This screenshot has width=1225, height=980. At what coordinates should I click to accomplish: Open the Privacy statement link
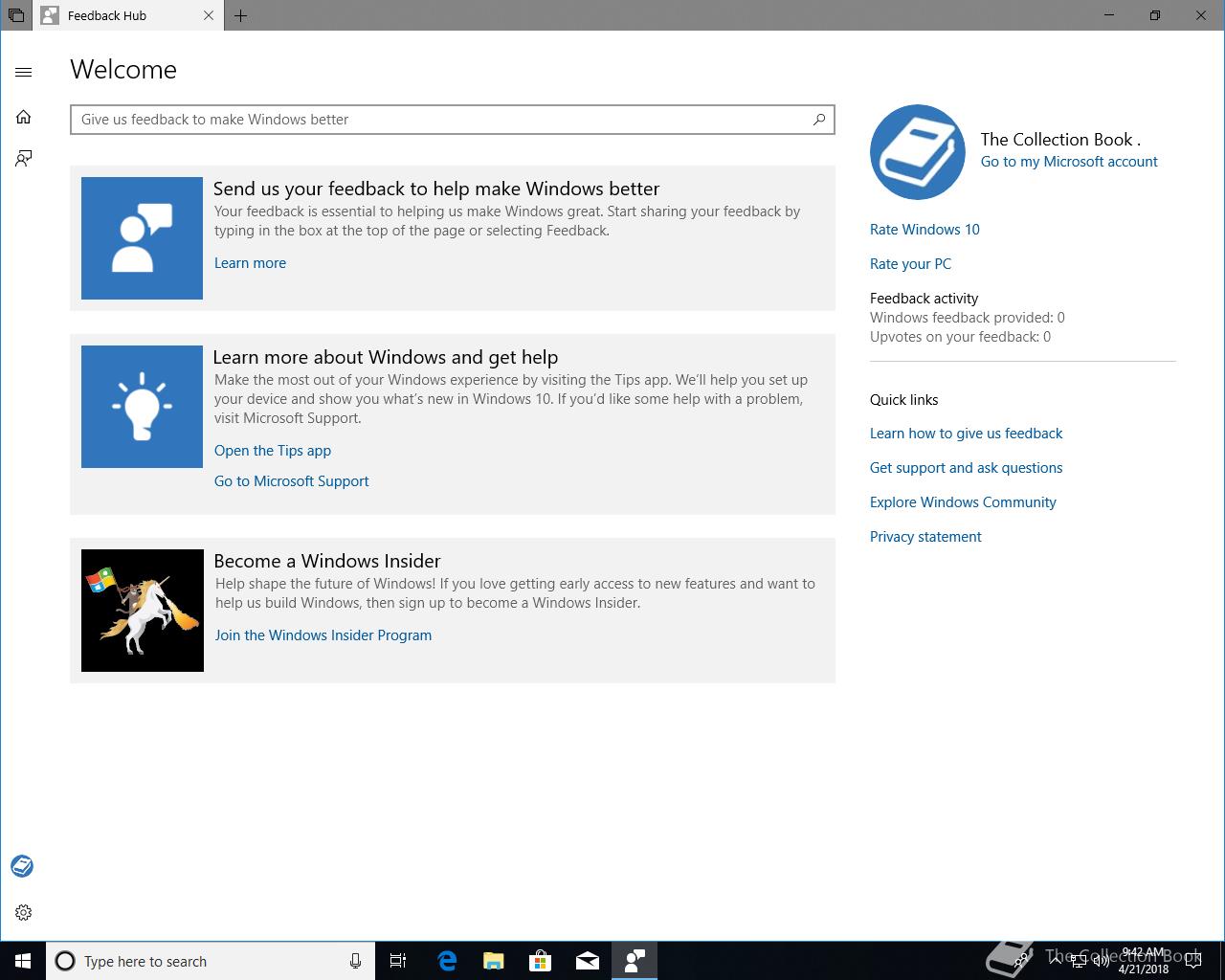tap(925, 537)
